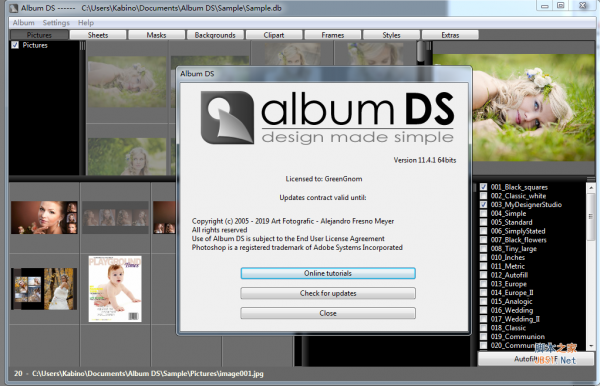Switch to the Sheets tab
This screenshot has height=386, width=600.
point(98,35)
